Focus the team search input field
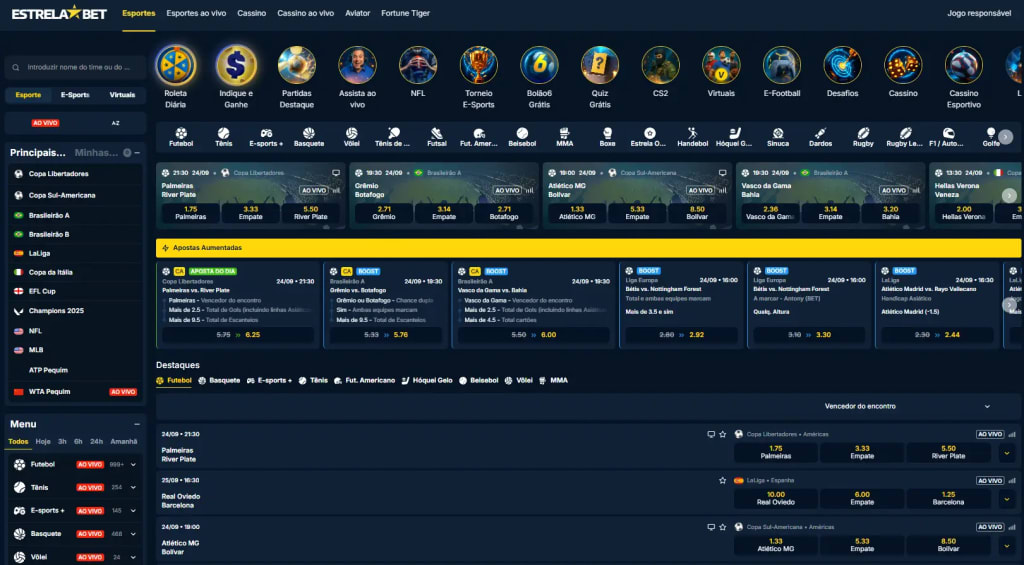The height and width of the screenshot is (565, 1024). coord(75,67)
